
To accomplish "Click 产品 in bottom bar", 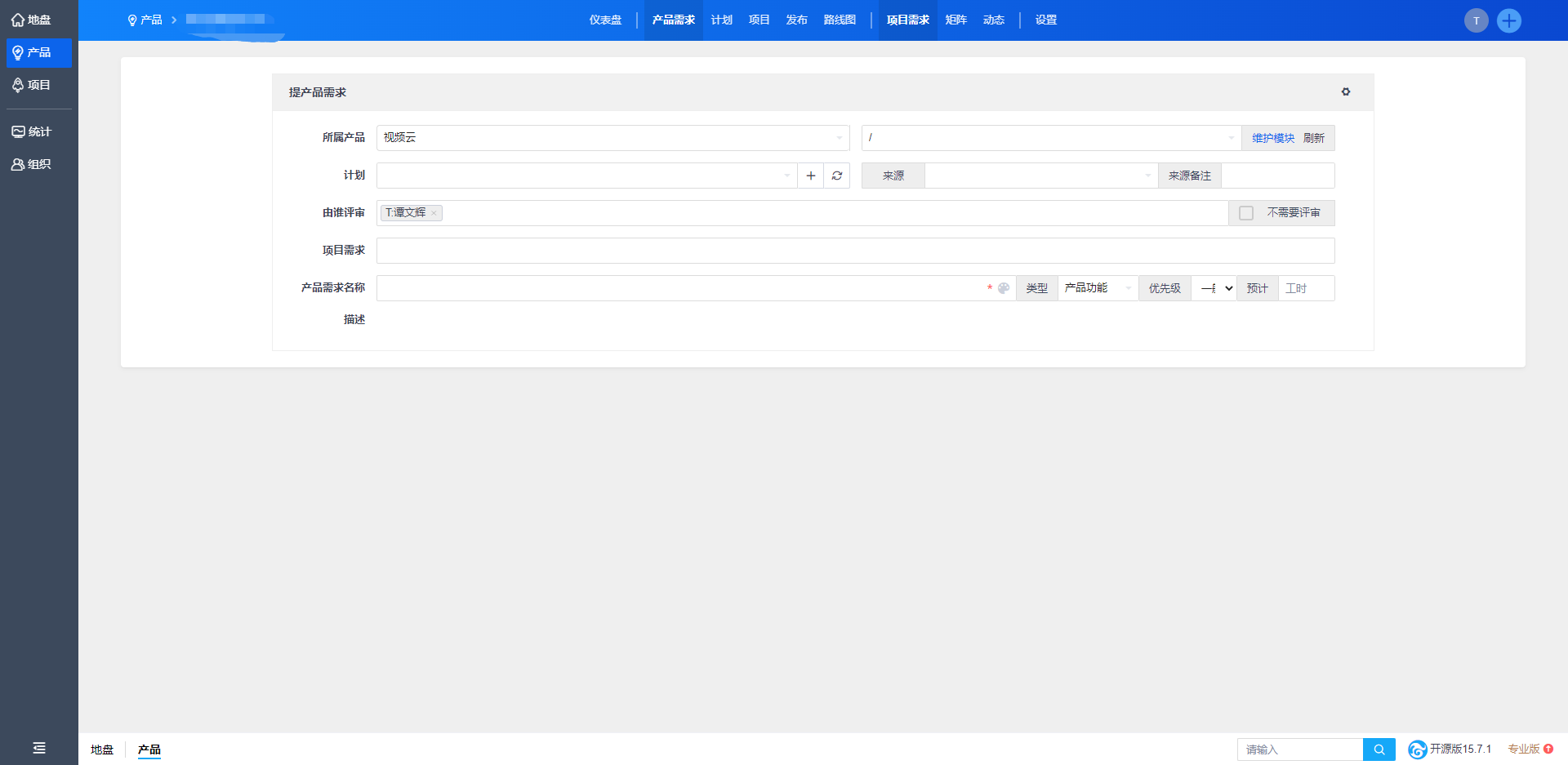I will click(149, 749).
